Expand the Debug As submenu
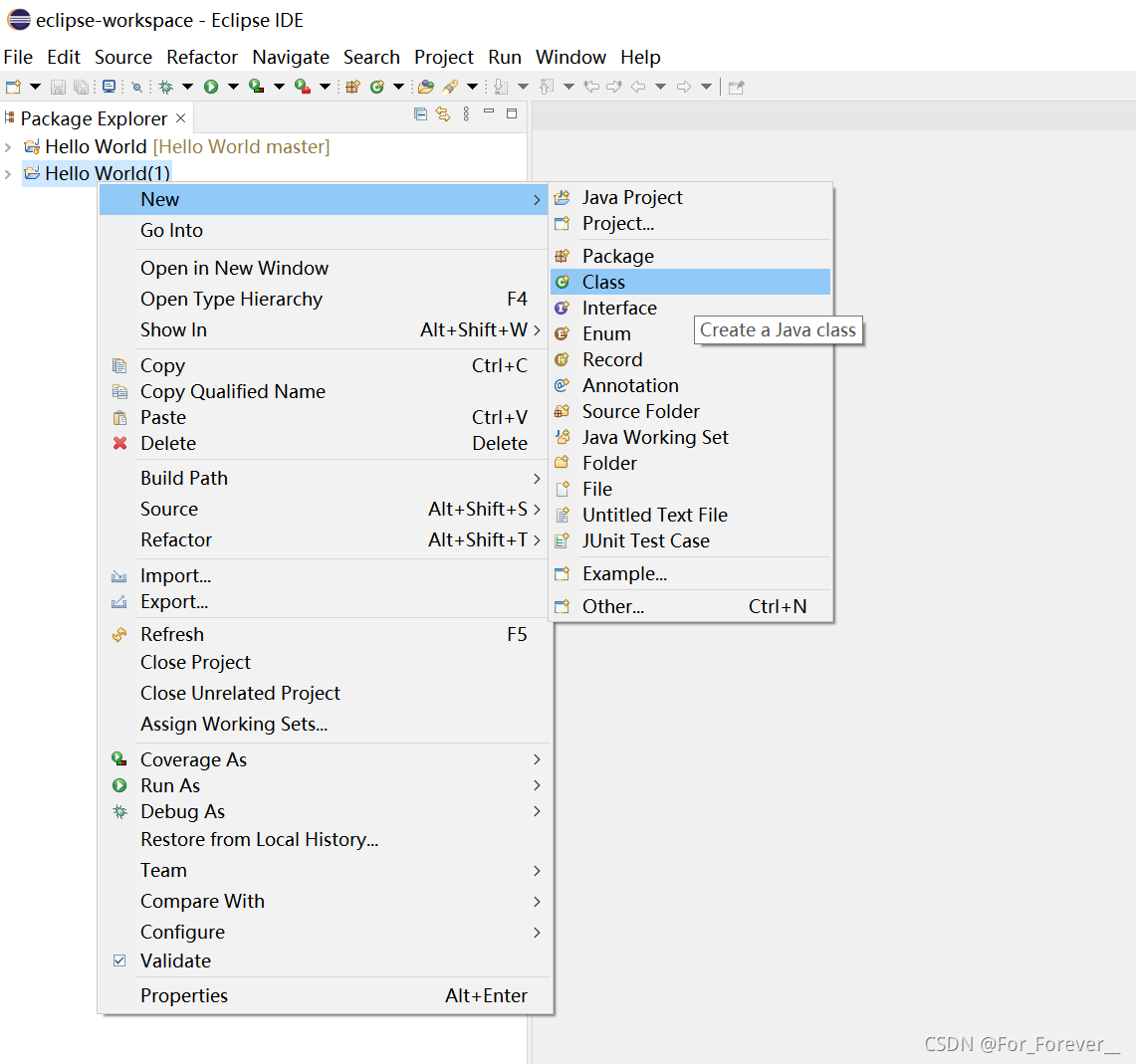This screenshot has height=1064, width=1136. (x=325, y=812)
